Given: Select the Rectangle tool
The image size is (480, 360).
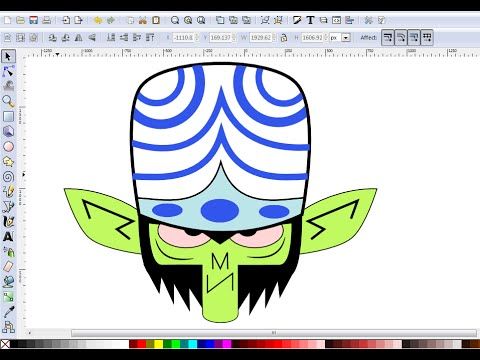Looking at the screenshot, I should tap(8, 116).
